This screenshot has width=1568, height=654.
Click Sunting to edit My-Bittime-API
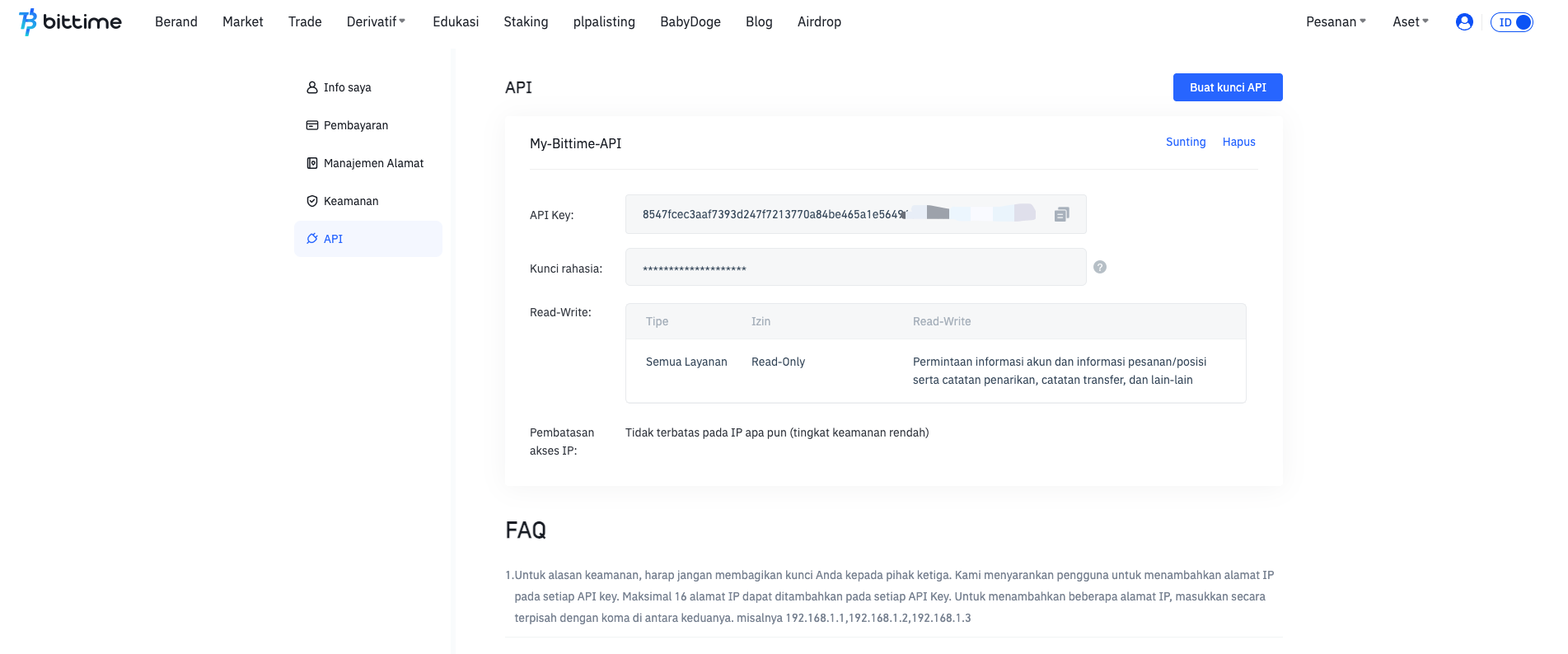click(1186, 142)
